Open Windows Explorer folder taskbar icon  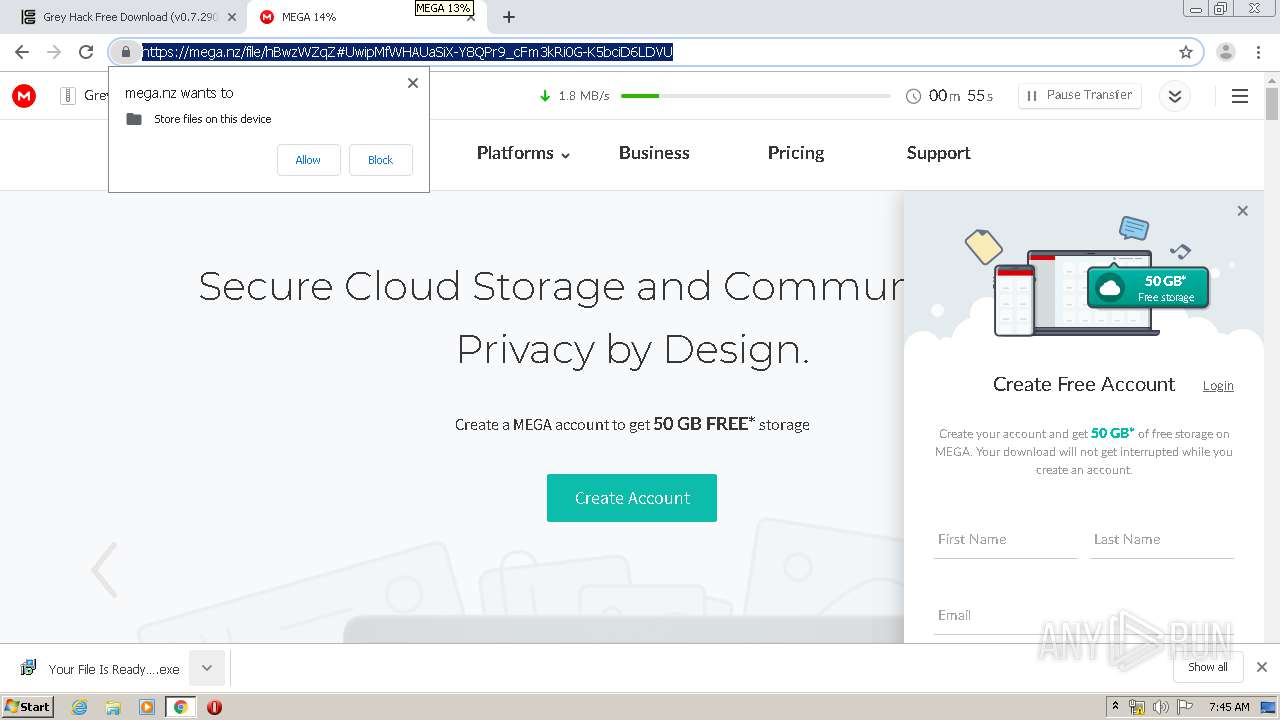point(113,707)
